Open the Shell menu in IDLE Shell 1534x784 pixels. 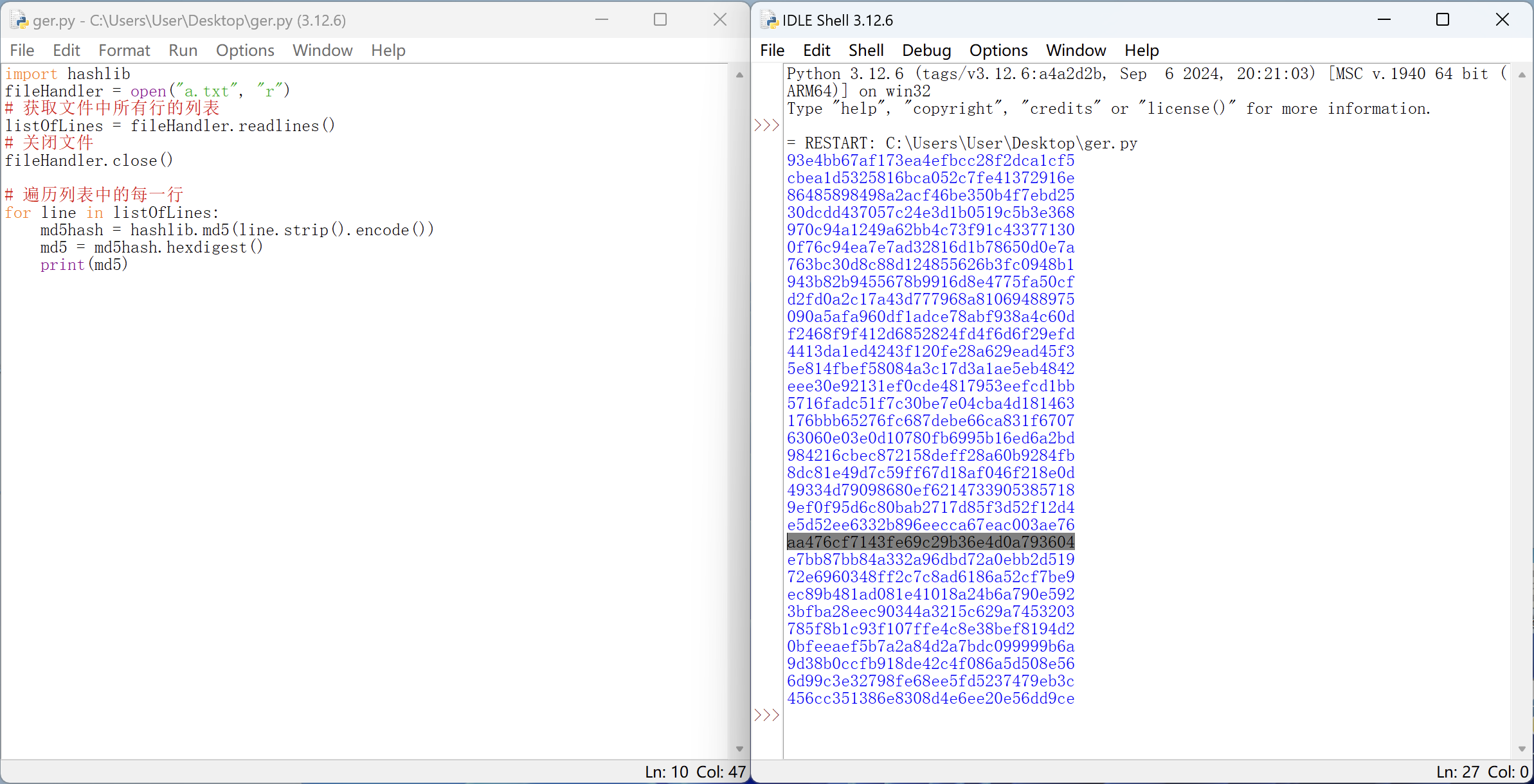pyautogui.click(x=865, y=50)
